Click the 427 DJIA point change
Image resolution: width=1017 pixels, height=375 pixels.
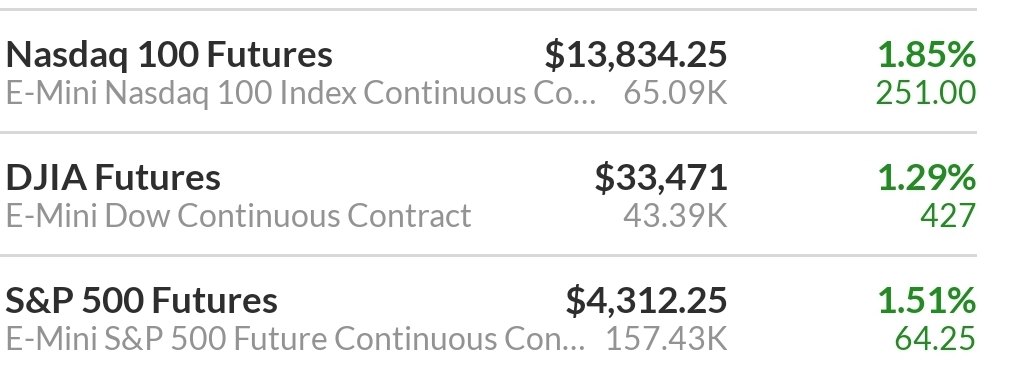pos(948,216)
